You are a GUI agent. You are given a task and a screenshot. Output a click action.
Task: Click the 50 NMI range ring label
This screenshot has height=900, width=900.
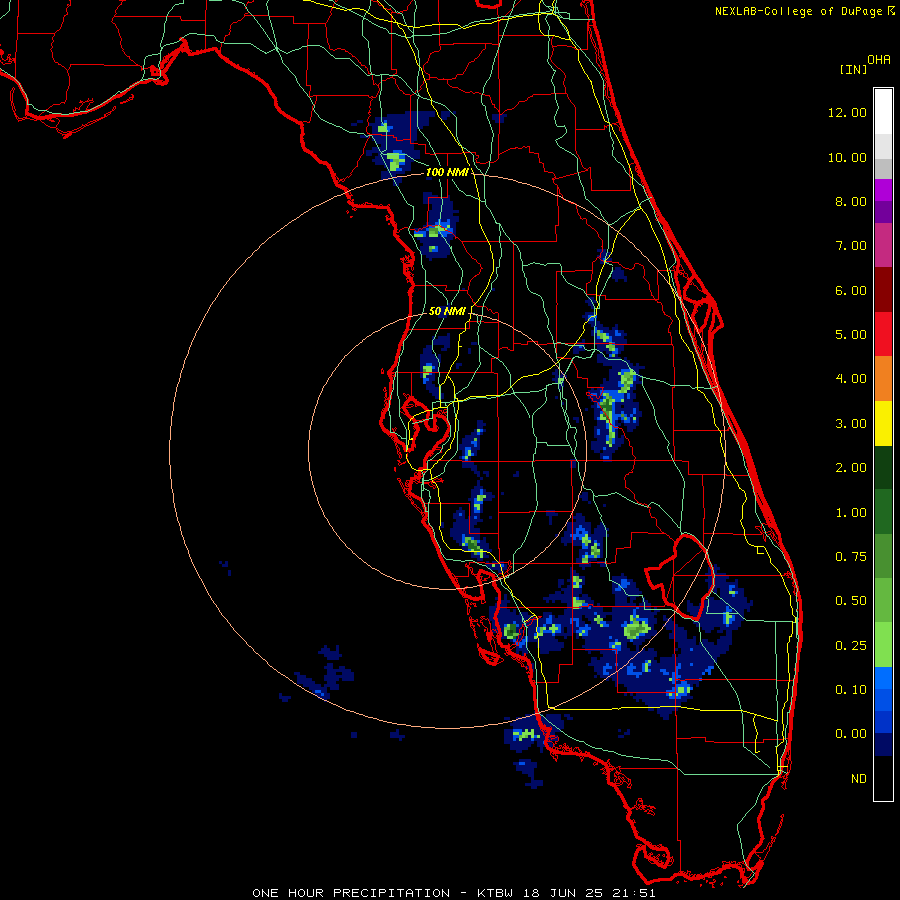click(x=447, y=311)
